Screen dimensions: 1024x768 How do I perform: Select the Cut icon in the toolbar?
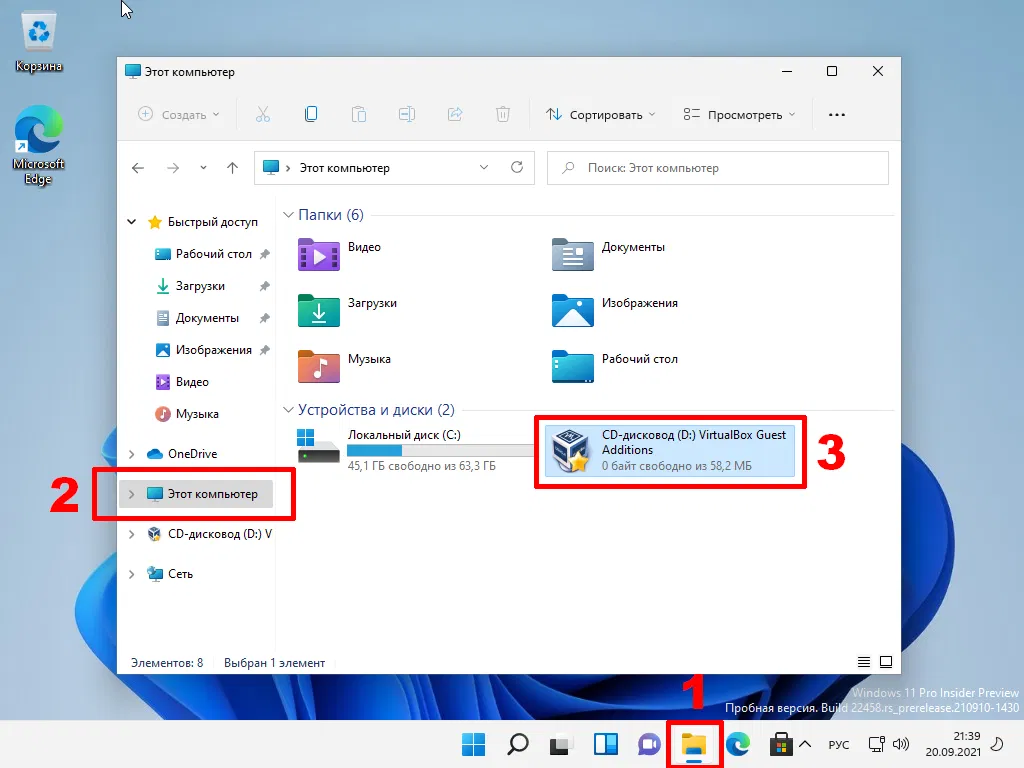[263, 114]
